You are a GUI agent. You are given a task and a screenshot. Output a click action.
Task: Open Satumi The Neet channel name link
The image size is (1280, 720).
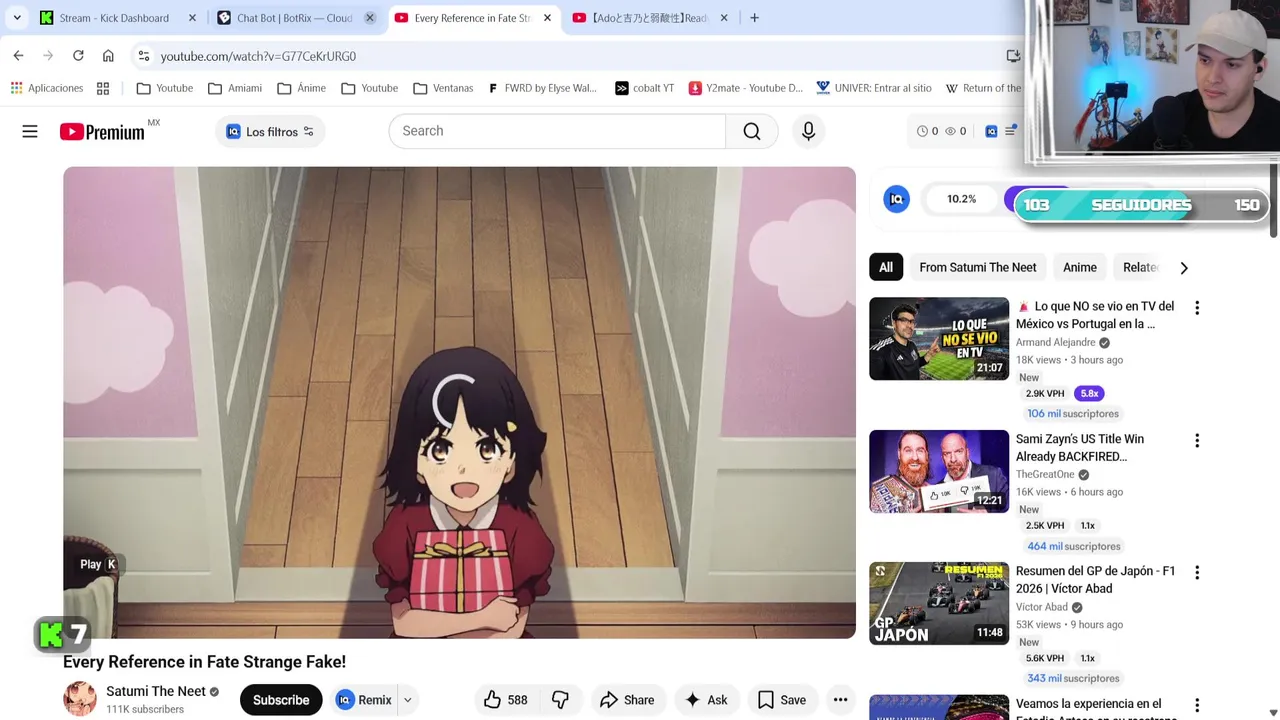coord(156,691)
